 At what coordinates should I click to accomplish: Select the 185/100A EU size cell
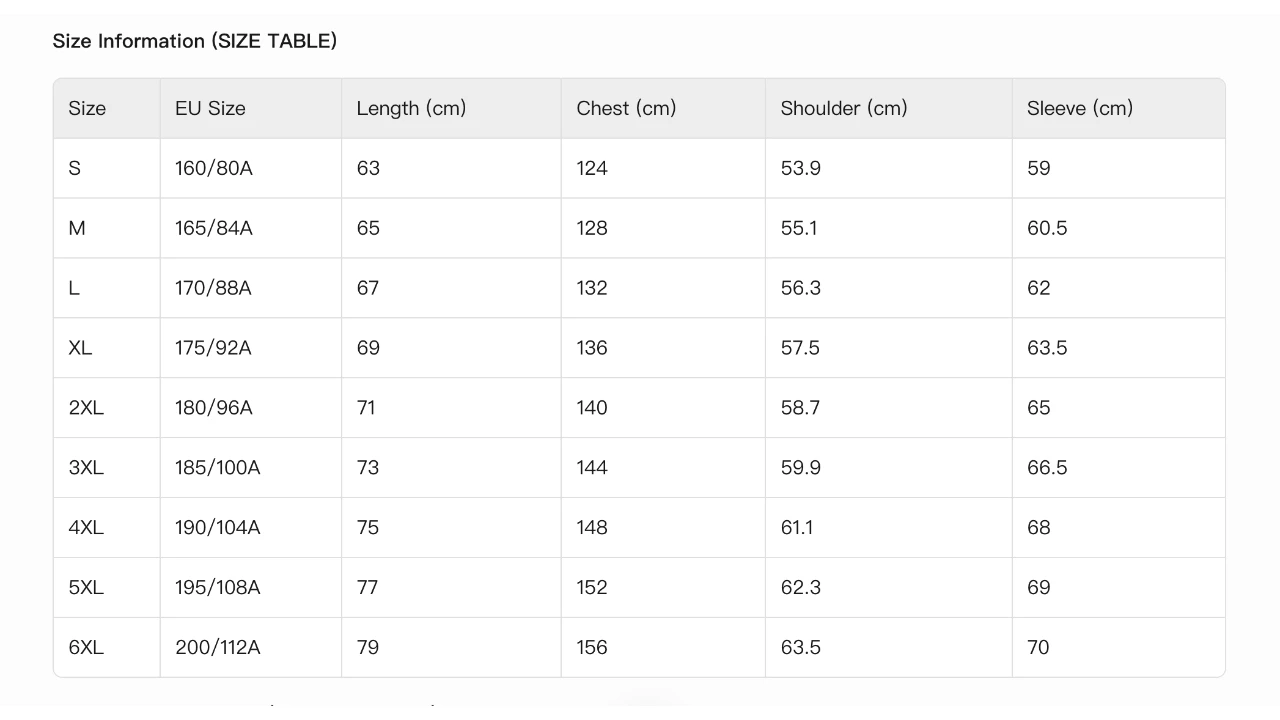tap(217, 468)
